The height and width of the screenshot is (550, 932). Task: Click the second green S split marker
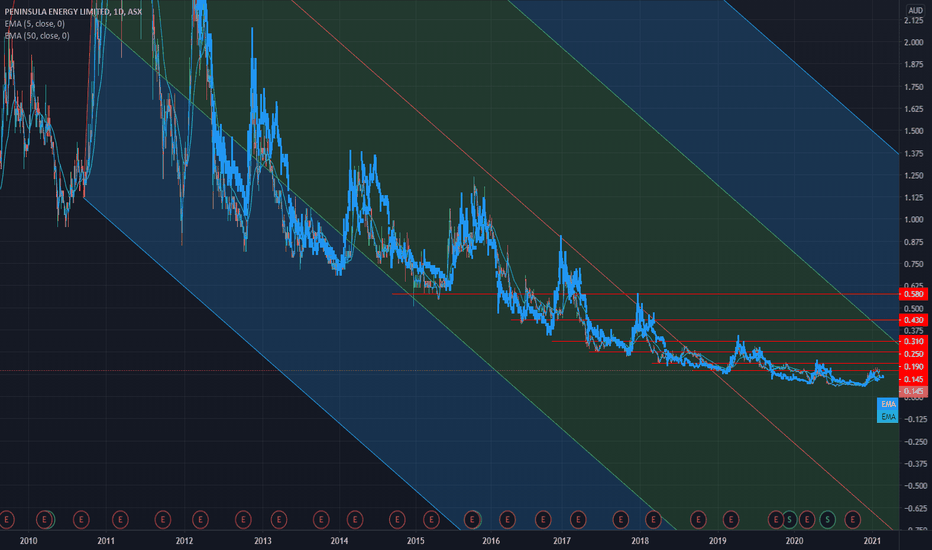click(827, 520)
